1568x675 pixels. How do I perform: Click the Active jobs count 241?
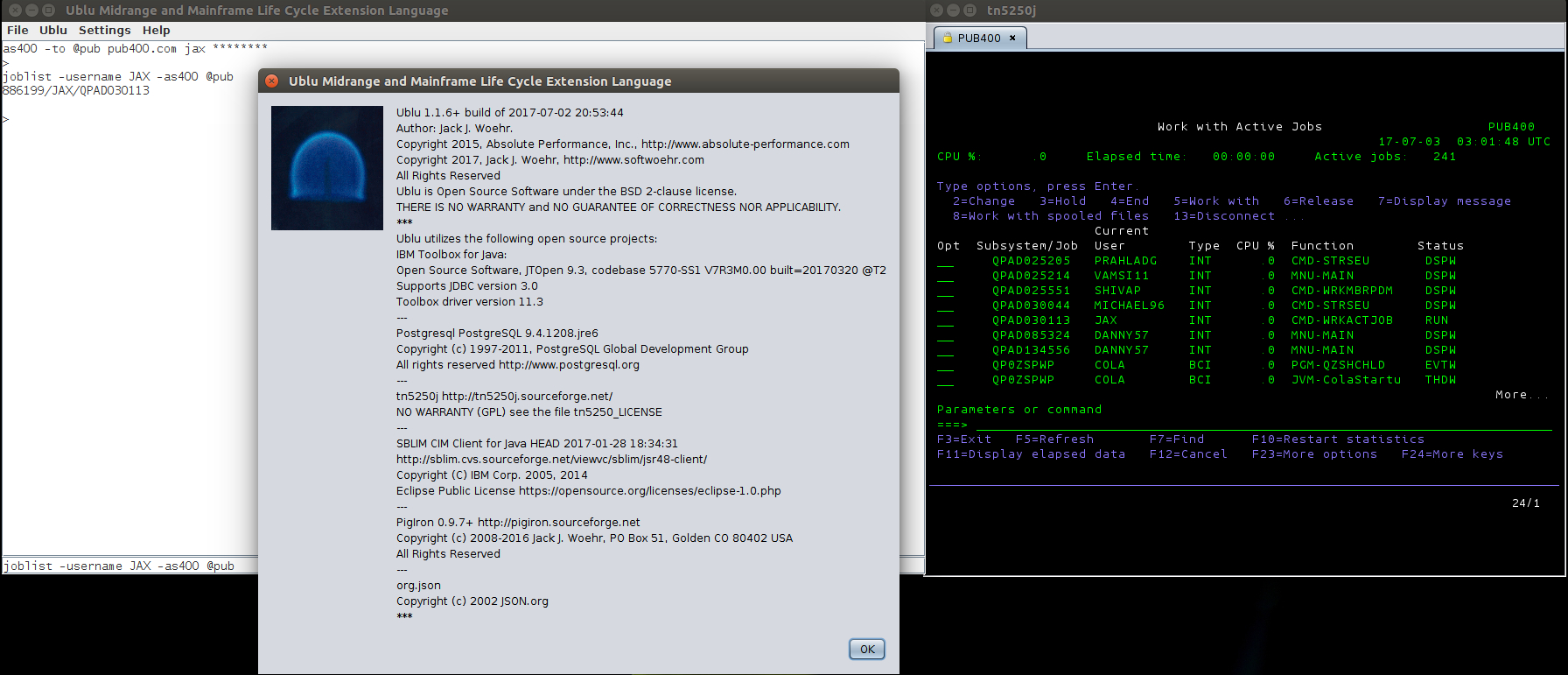click(x=1445, y=157)
